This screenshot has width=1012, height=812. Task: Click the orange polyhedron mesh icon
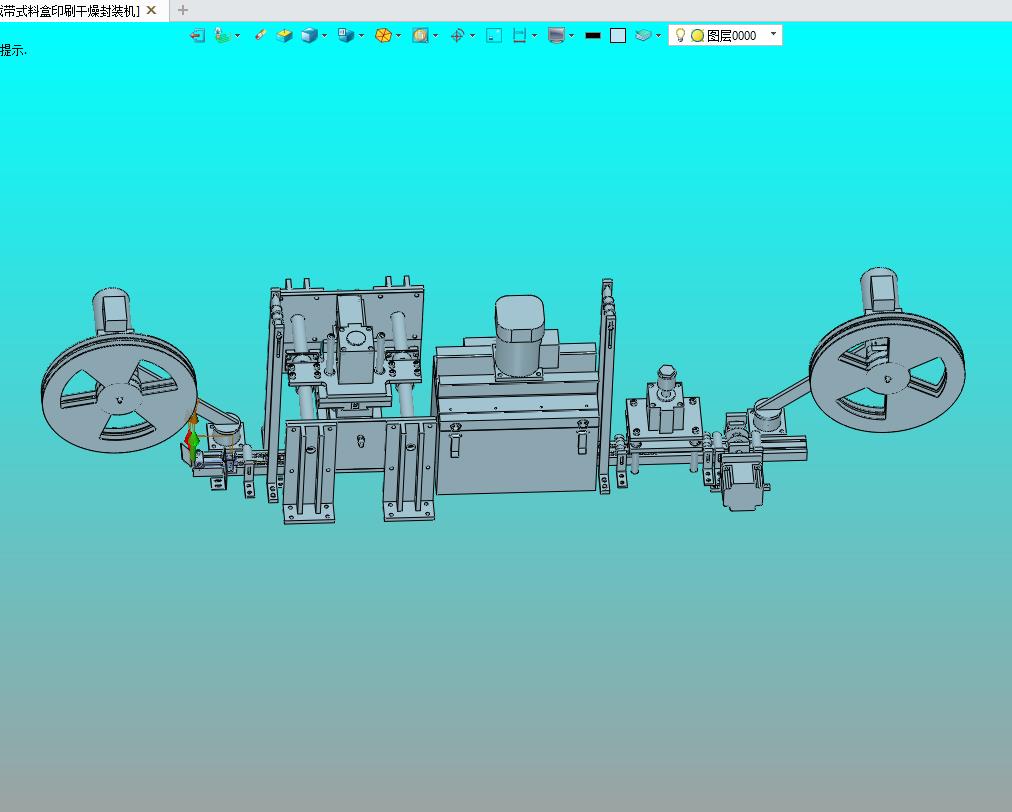pos(383,36)
